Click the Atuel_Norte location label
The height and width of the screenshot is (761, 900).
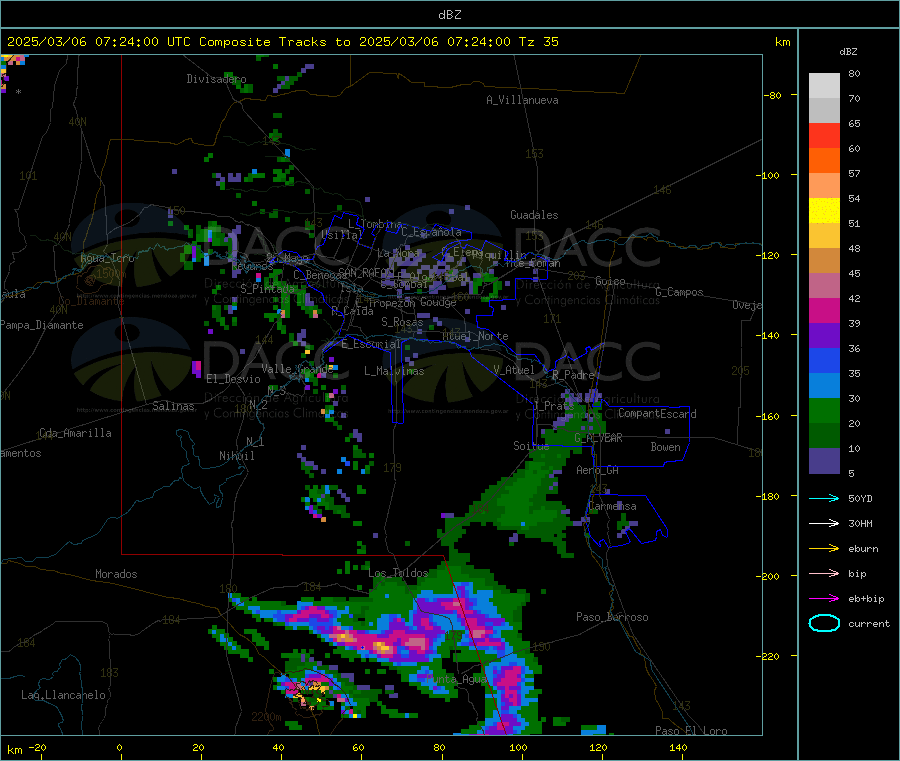475,336
